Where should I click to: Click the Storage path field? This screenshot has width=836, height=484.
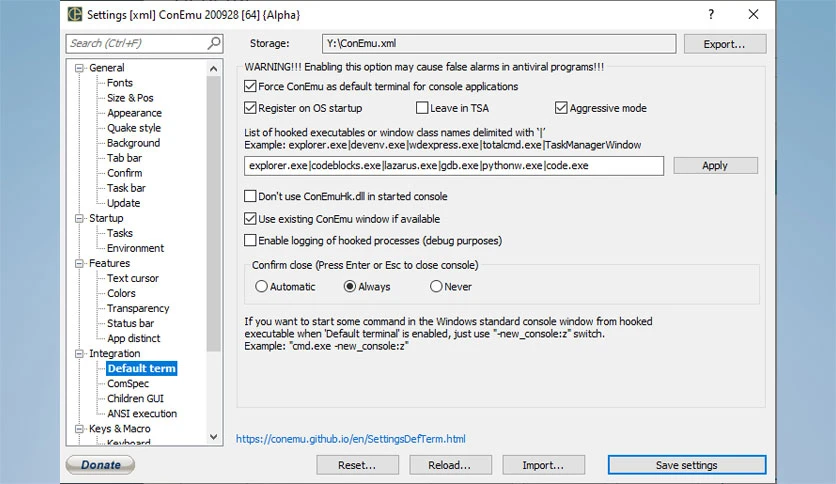tap(499, 44)
